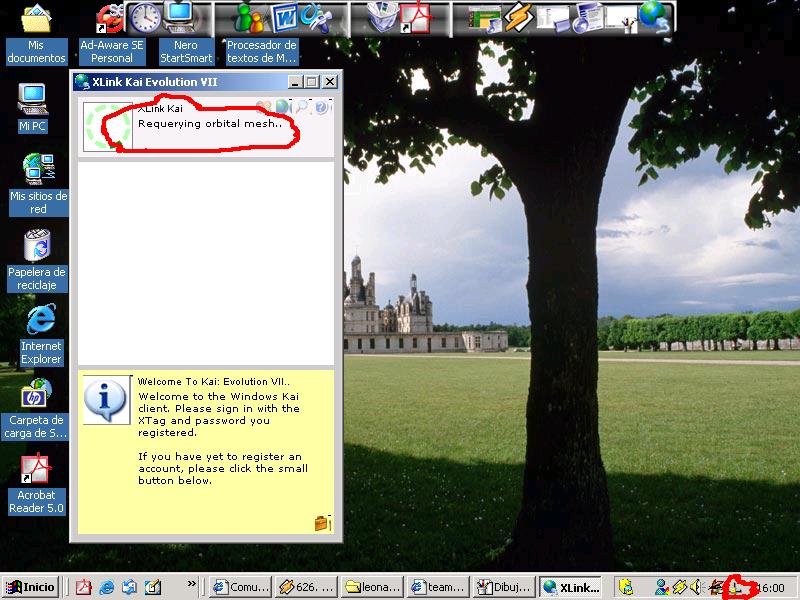Screen dimensions: 800x600
Task: Click the globe icon in XLink Kai toolbar
Action: click(x=282, y=107)
